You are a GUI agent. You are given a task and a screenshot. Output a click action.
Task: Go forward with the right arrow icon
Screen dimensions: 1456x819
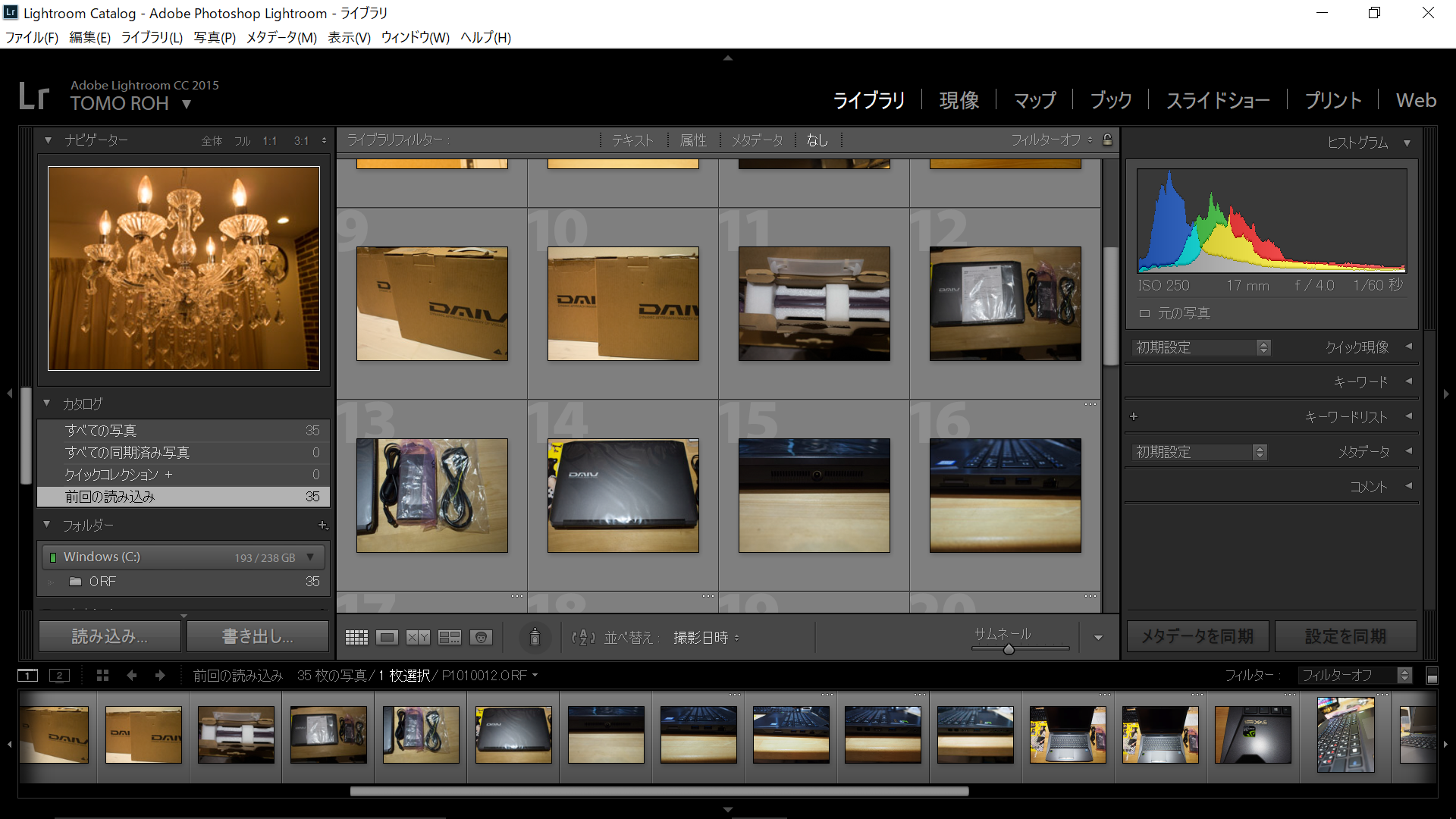click(x=160, y=675)
